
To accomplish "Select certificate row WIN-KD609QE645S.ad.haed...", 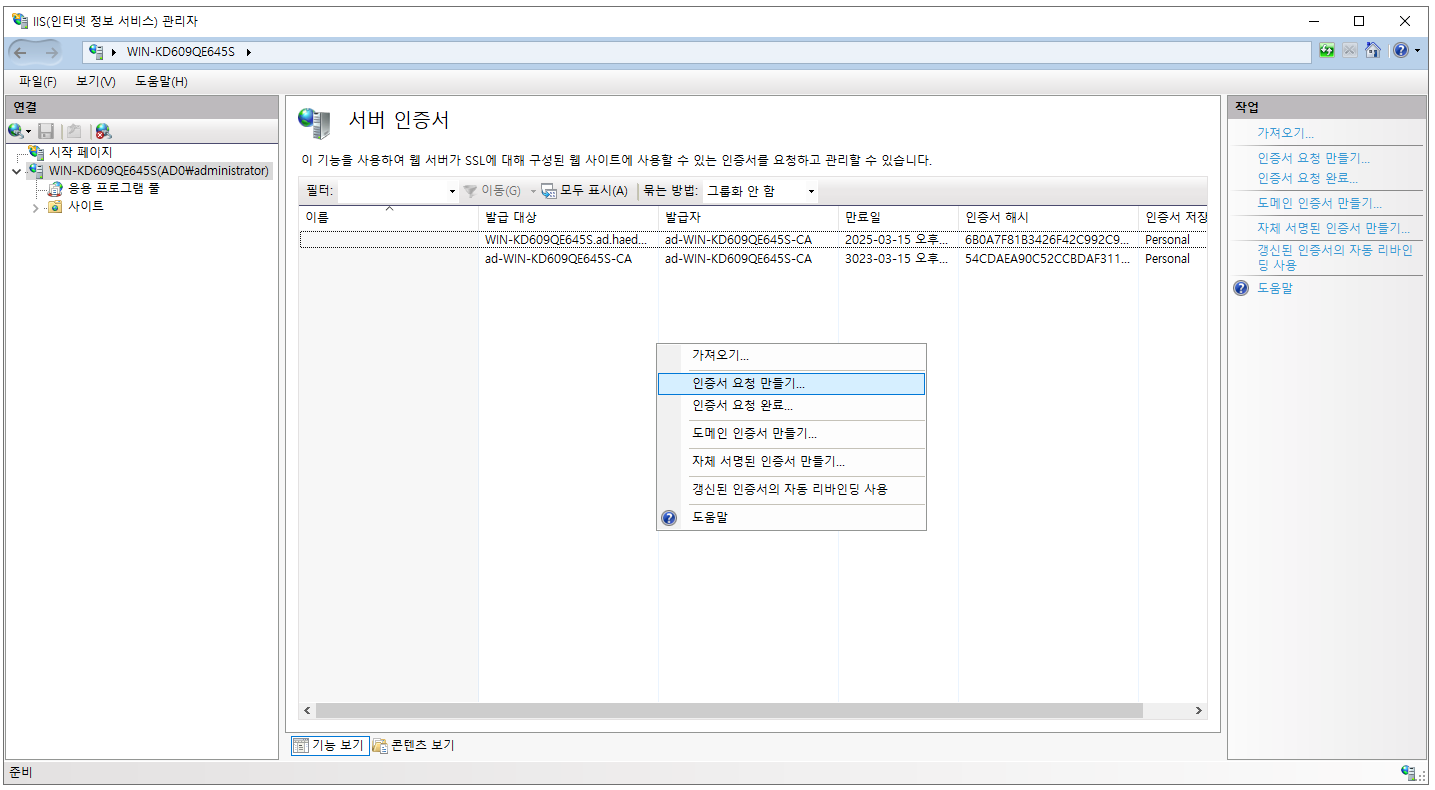I will [752, 240].
